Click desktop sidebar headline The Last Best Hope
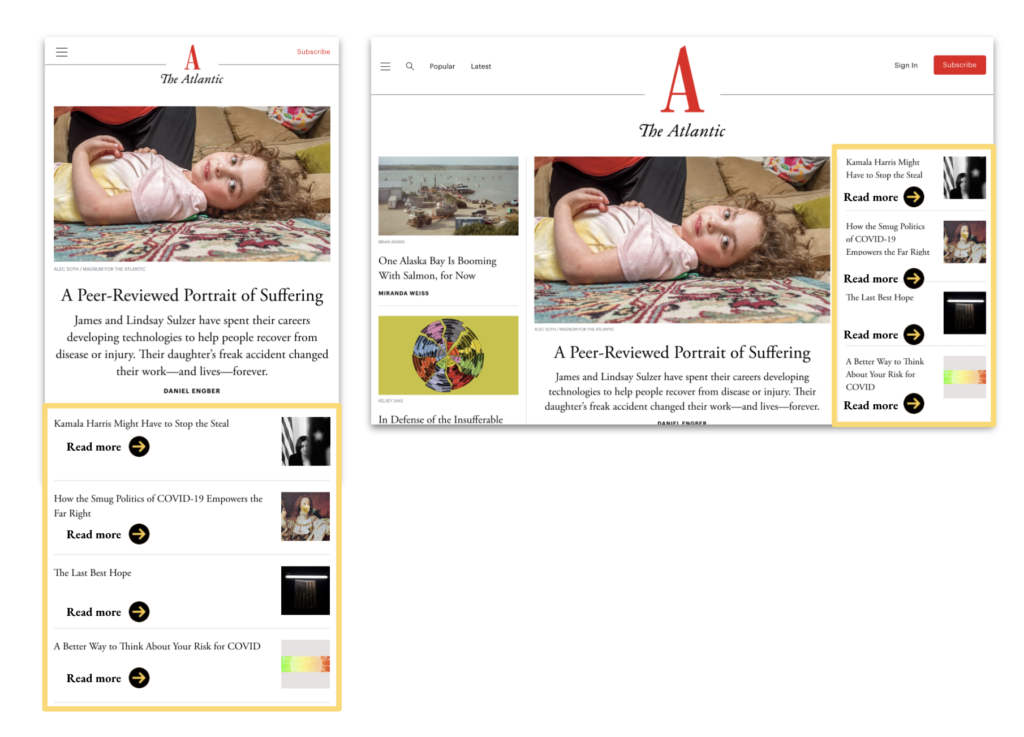The image size is (1024, 737). pyautogui.click(x=879, y=298)
